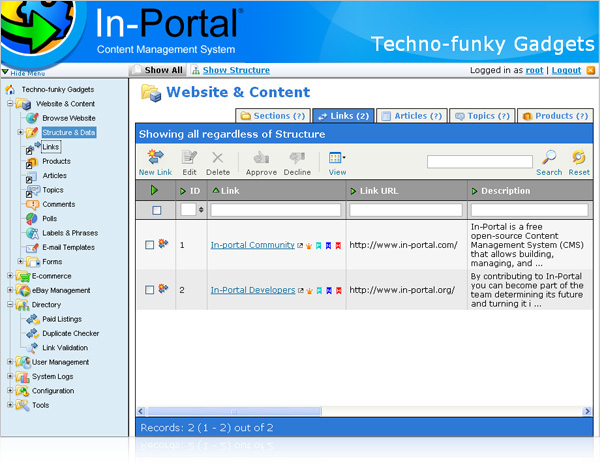This screenshot has width=600, height=467.
Task: Expand the eBay Management tree node
Action: tap(10, 290)
